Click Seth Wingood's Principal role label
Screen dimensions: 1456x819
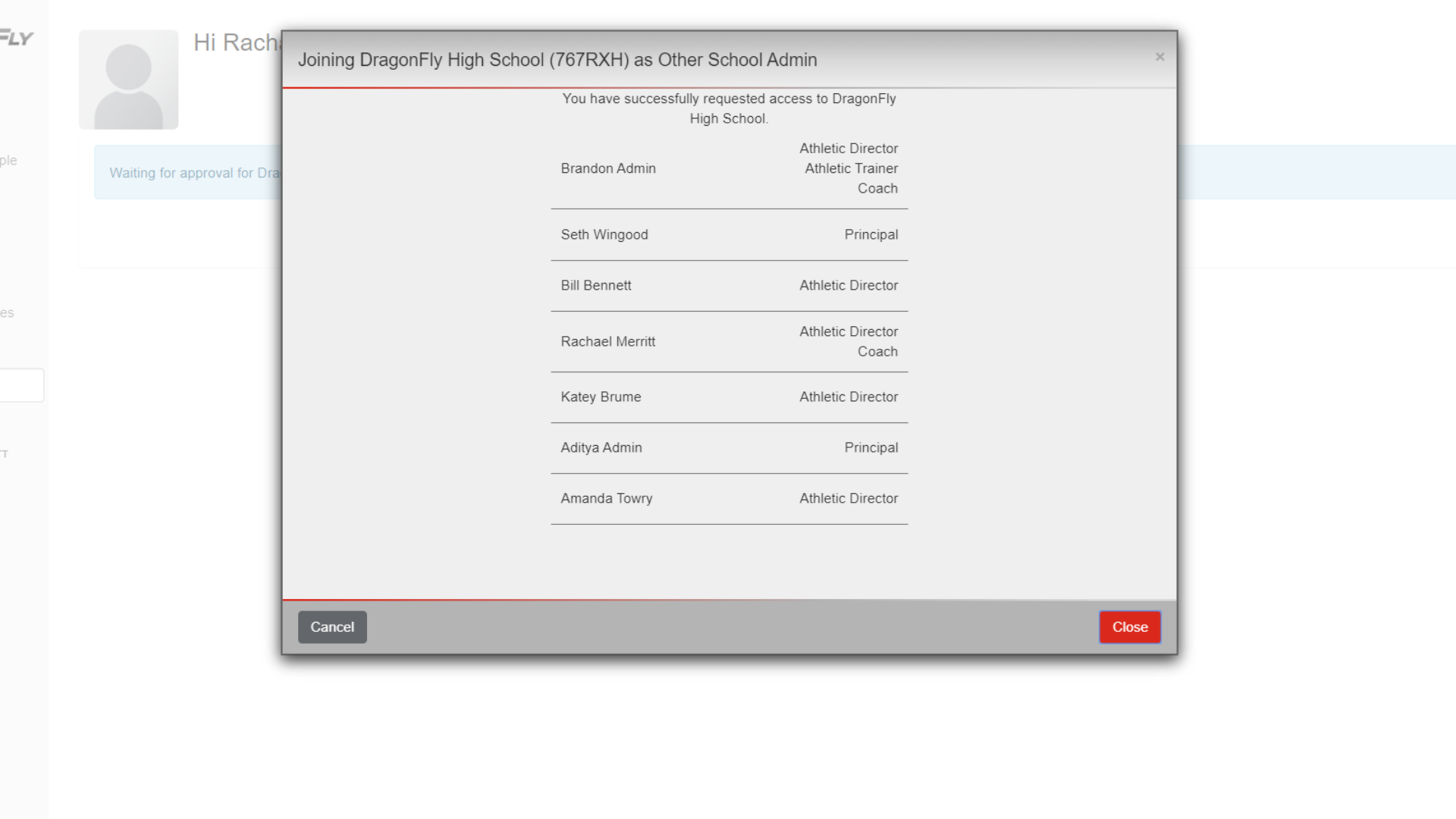(x=871, y=234)
